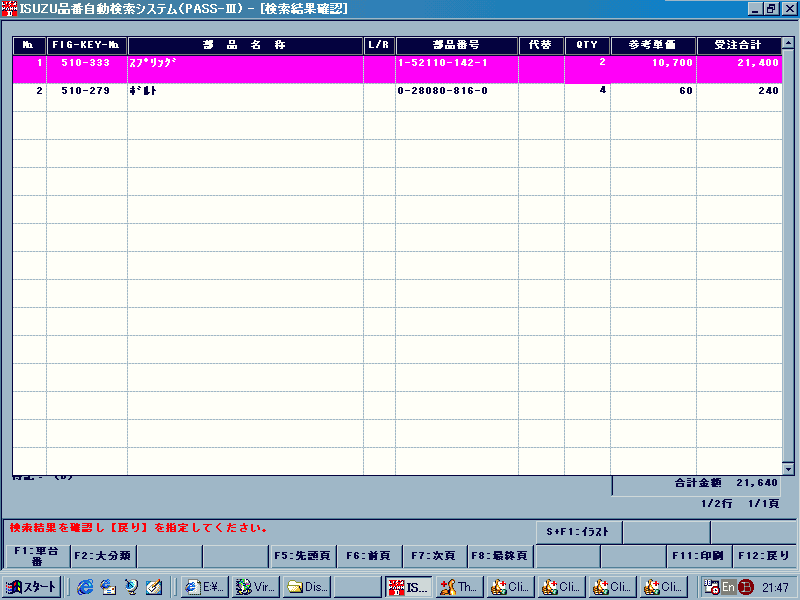The image size is (800, 600).
Task: Click the scroll up arrow of results table
Action: coord(788,43)
